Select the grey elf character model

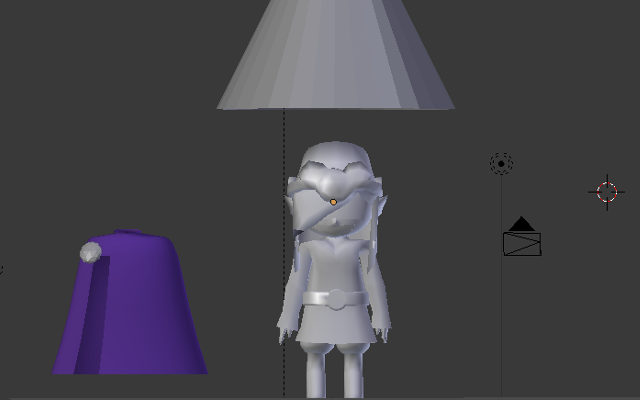click(x=334, y=269)
